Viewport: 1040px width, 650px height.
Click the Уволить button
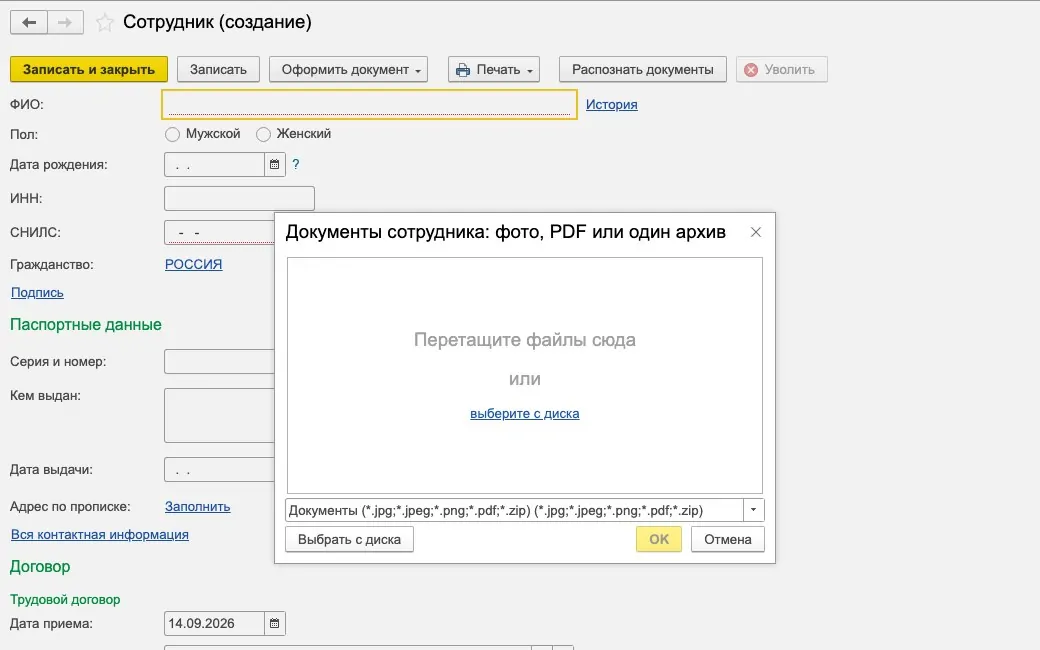781,70
